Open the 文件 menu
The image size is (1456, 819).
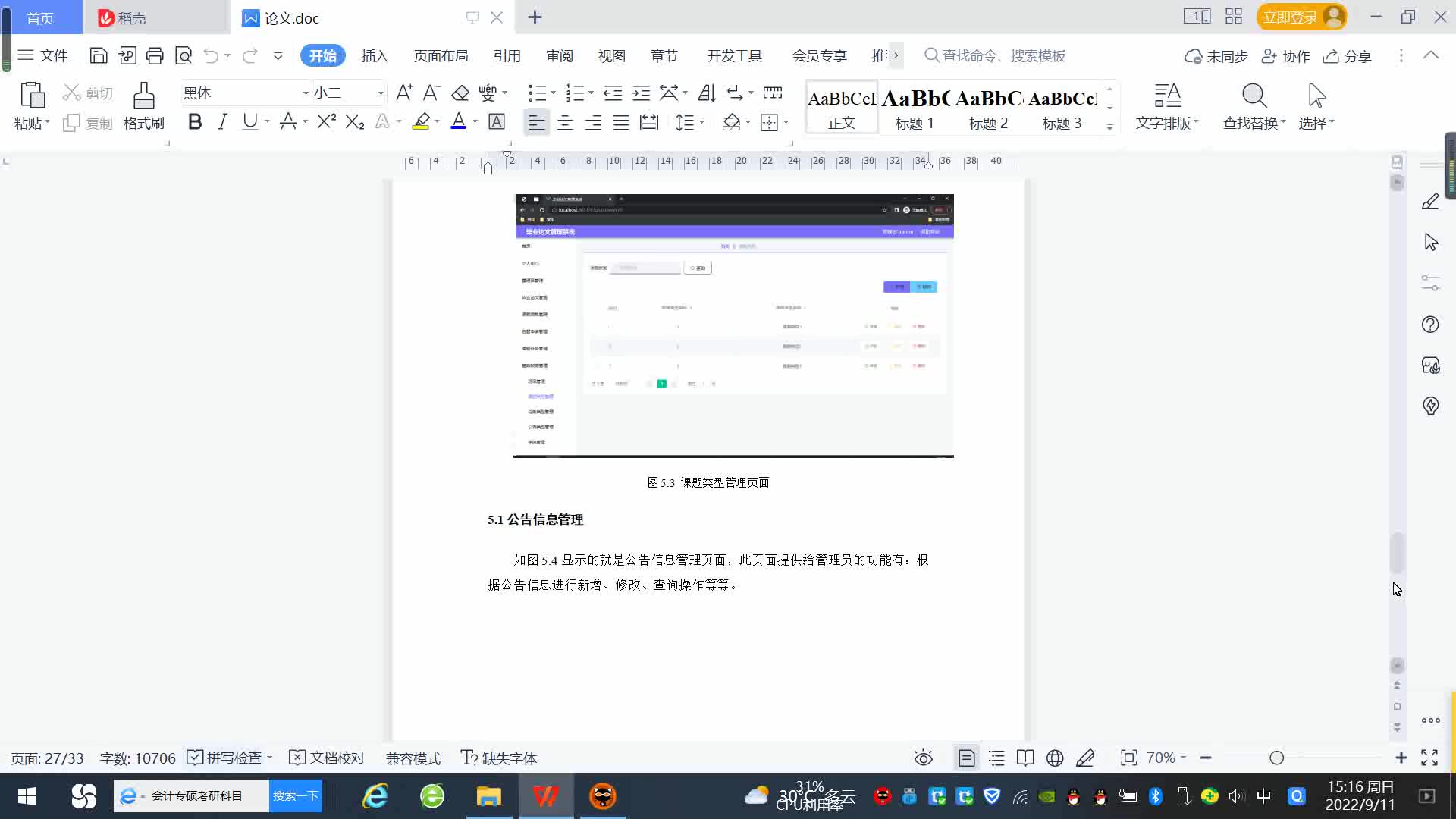43,55
